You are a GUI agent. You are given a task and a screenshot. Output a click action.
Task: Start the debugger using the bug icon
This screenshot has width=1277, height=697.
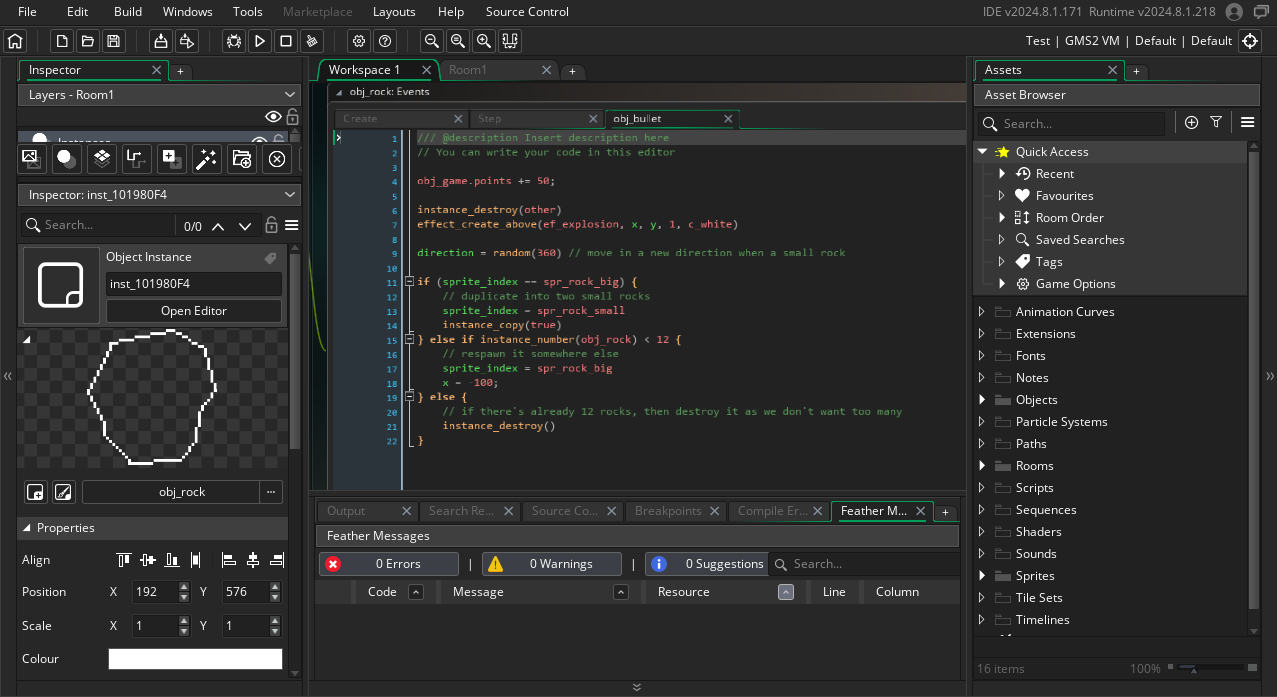click(234, 41)
